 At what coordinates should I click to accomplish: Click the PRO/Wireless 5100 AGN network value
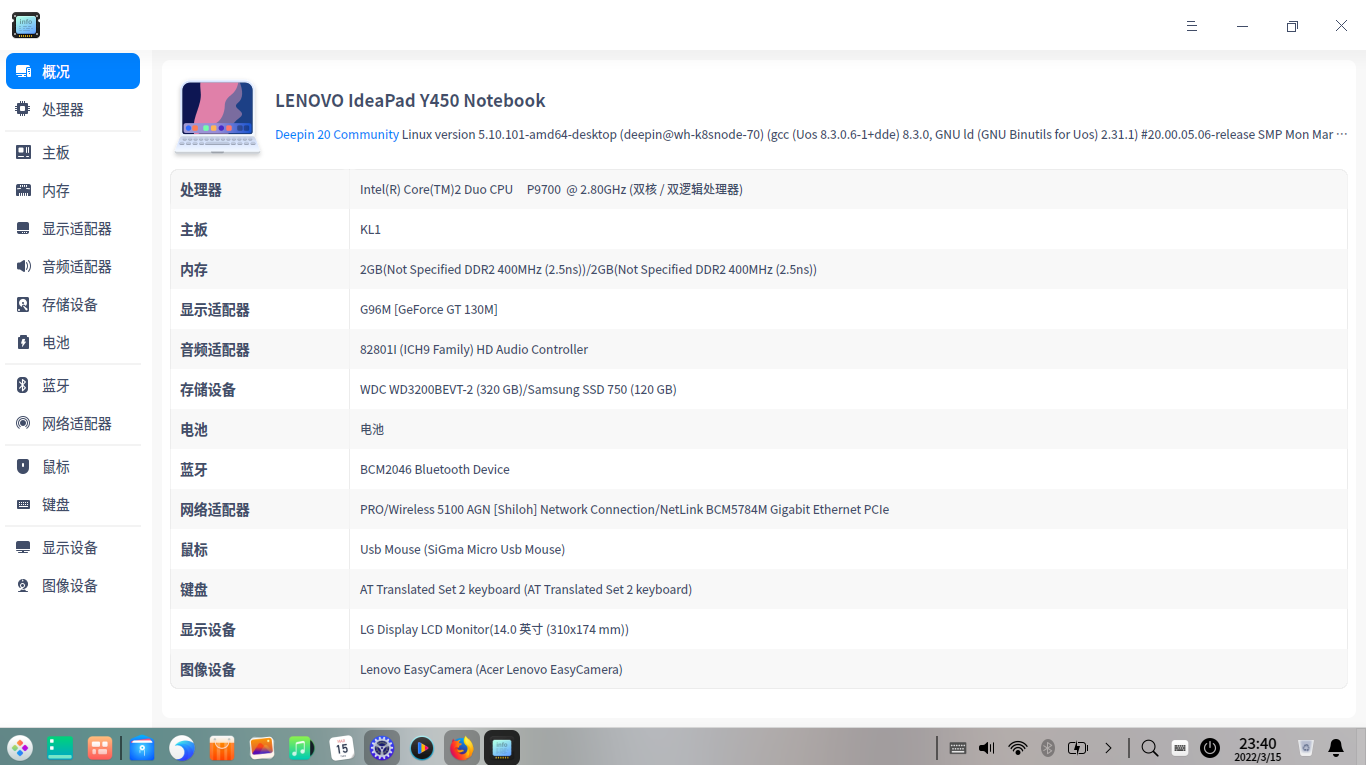point(624,509)
